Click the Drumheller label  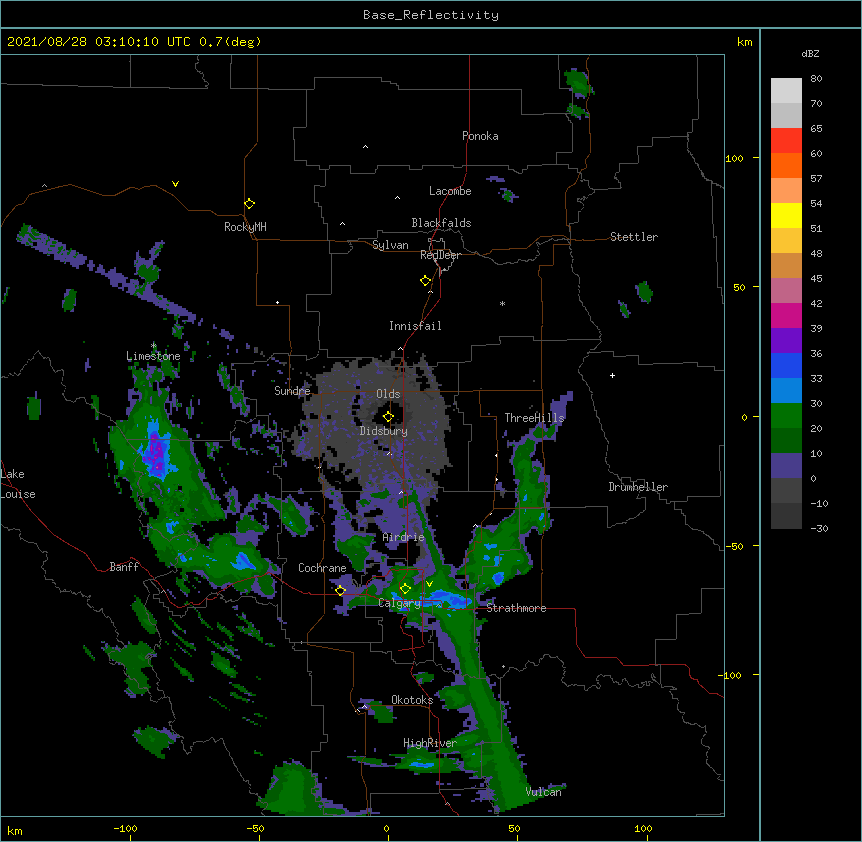pos(638,487)
